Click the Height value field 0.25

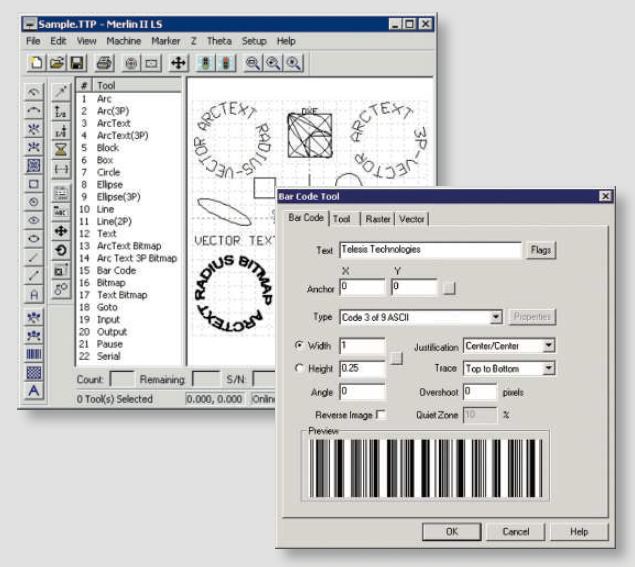[362, 368]
